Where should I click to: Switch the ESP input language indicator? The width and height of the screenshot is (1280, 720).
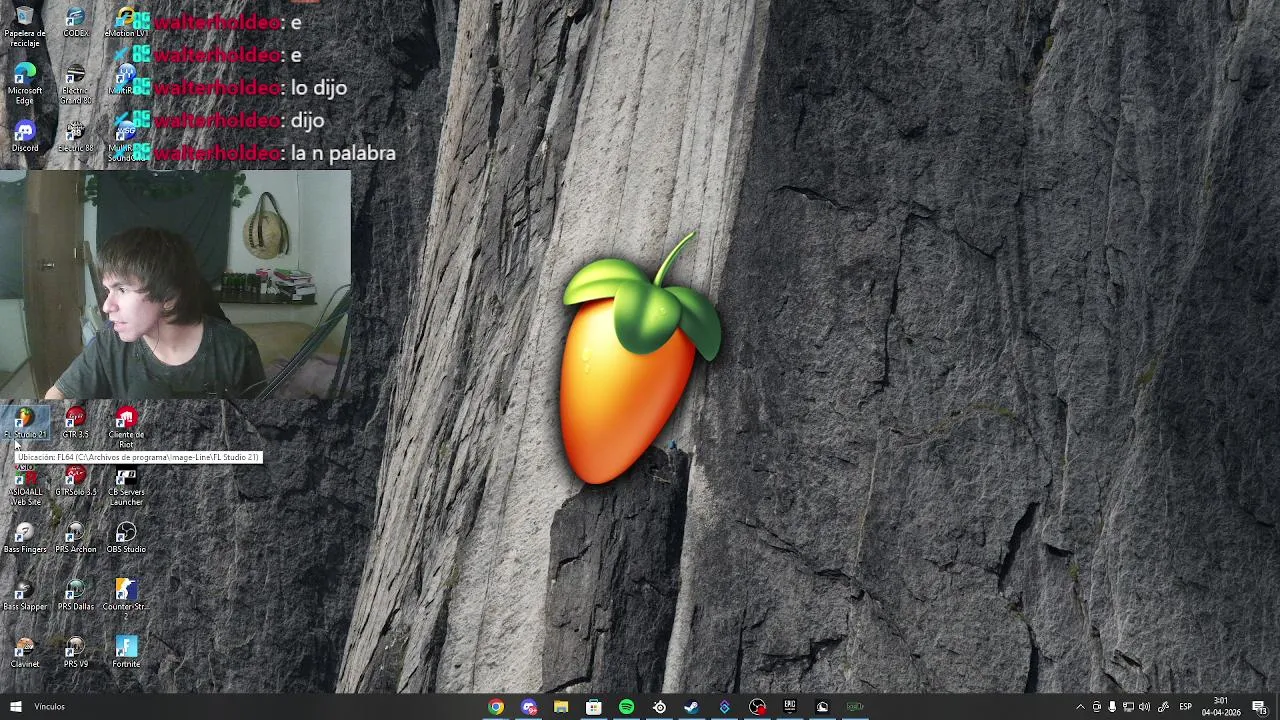click(1185, 707)
